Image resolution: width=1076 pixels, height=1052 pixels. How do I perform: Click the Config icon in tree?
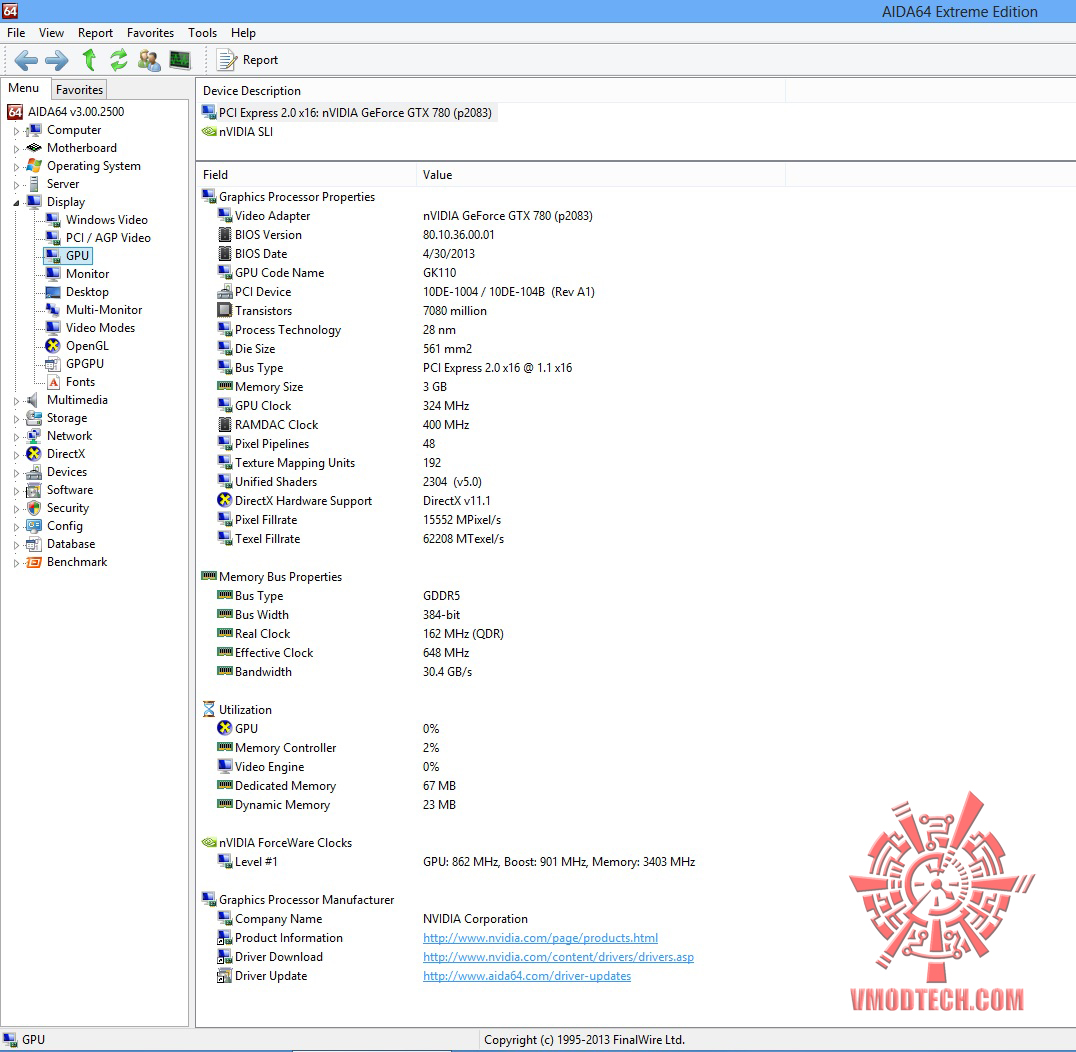34,526
